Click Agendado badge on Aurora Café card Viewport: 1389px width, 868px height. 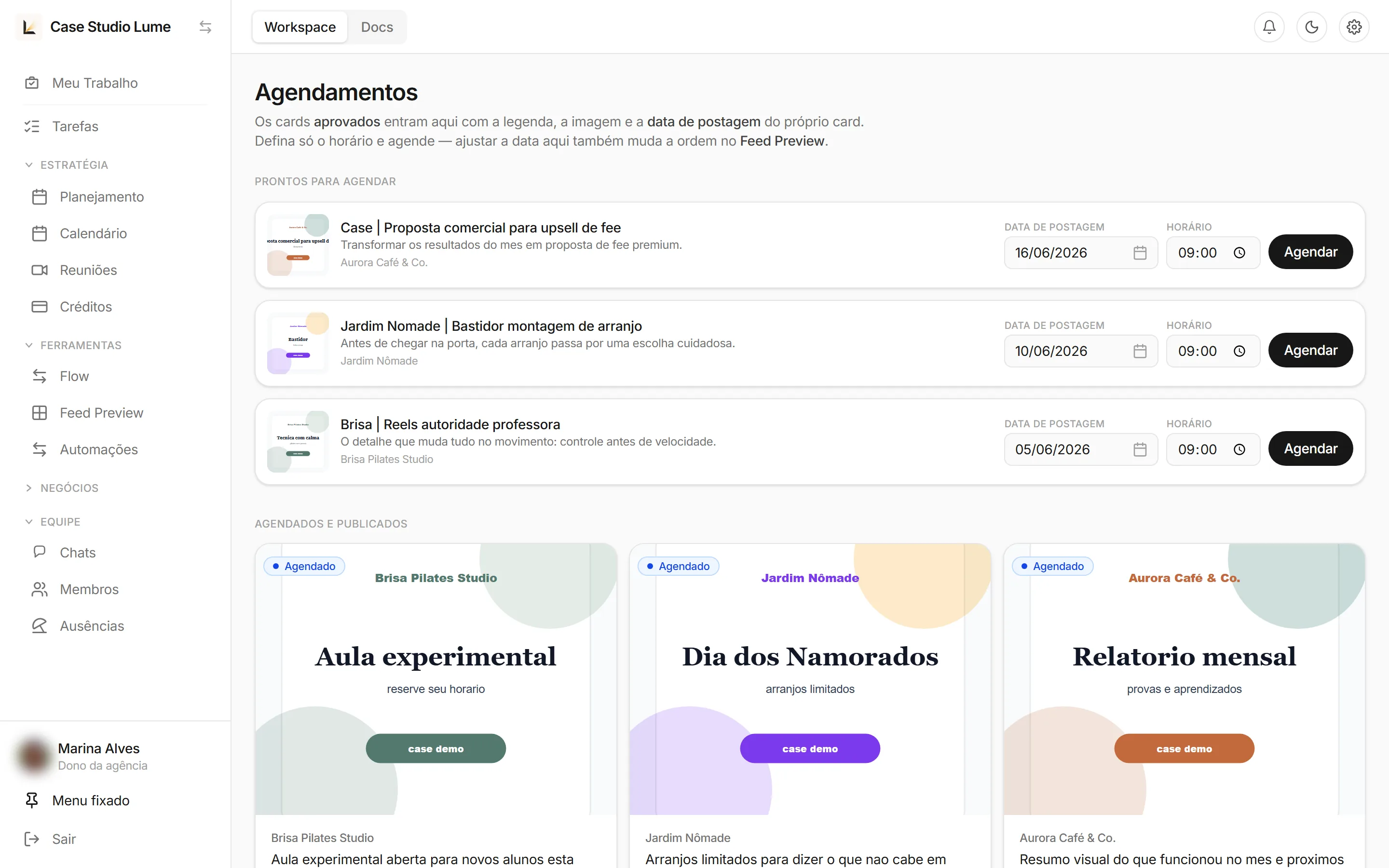click(1053, 566)
